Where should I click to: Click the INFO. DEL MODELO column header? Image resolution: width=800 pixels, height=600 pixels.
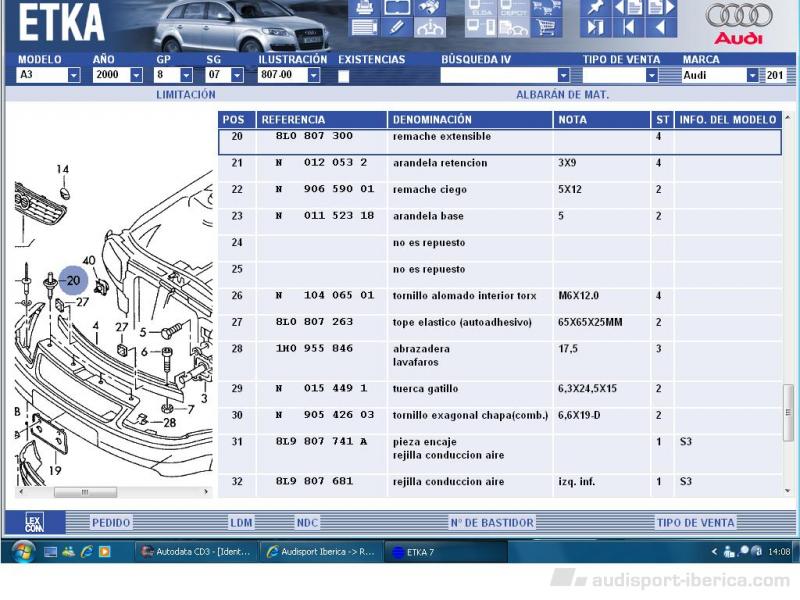click(728, 119)
